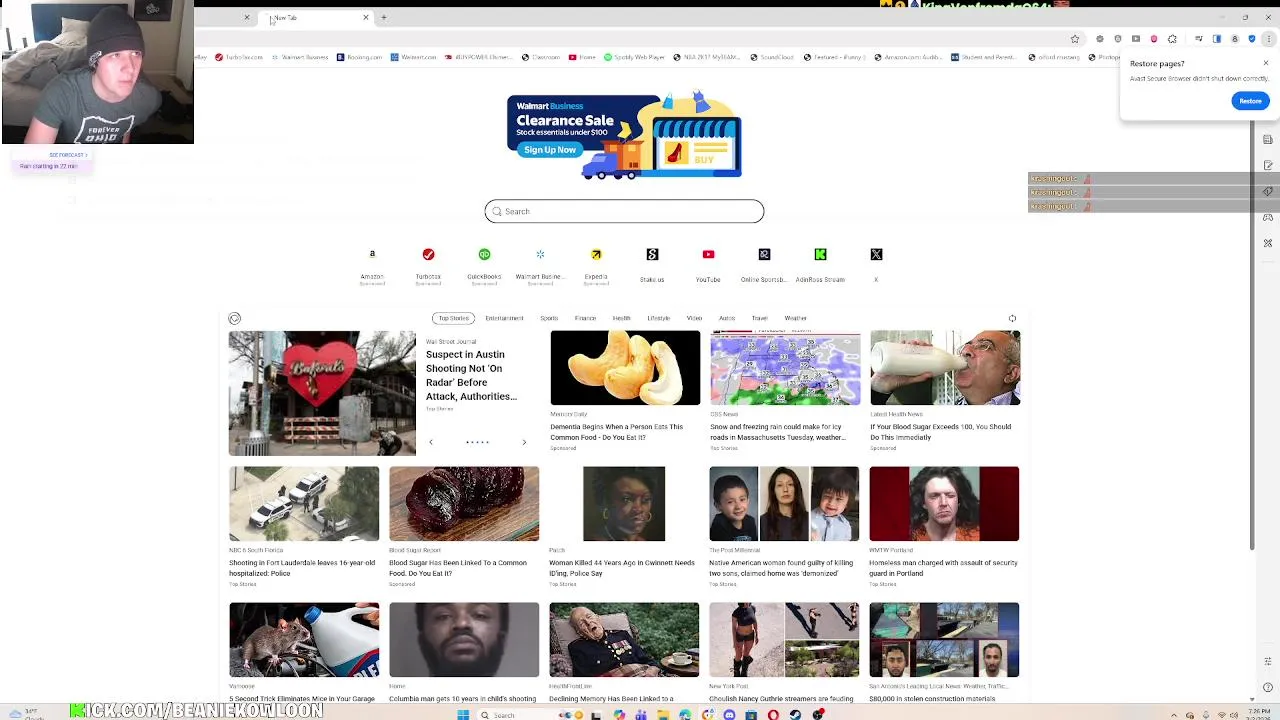Select the Video tab
This screenshot has width=1280, height=720.
694,318
